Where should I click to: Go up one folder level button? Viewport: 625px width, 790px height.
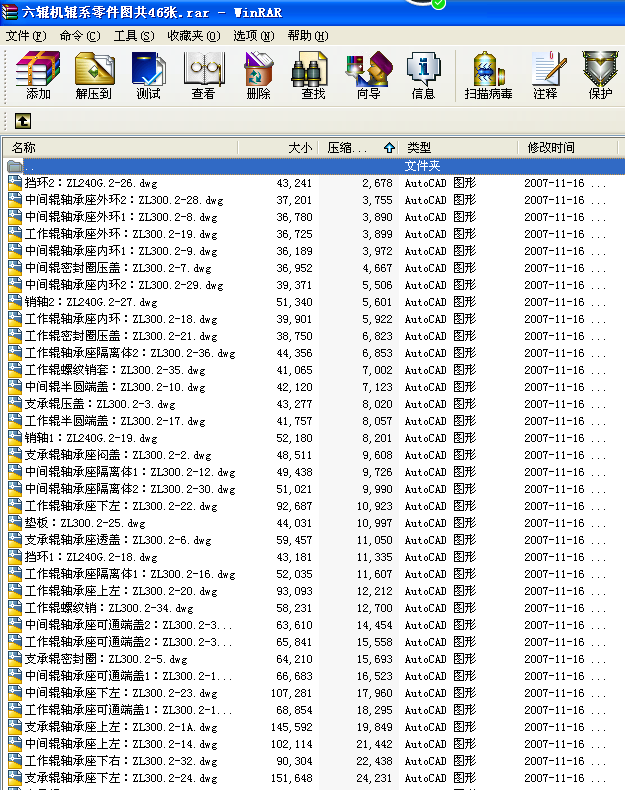(x=23, y=121)
